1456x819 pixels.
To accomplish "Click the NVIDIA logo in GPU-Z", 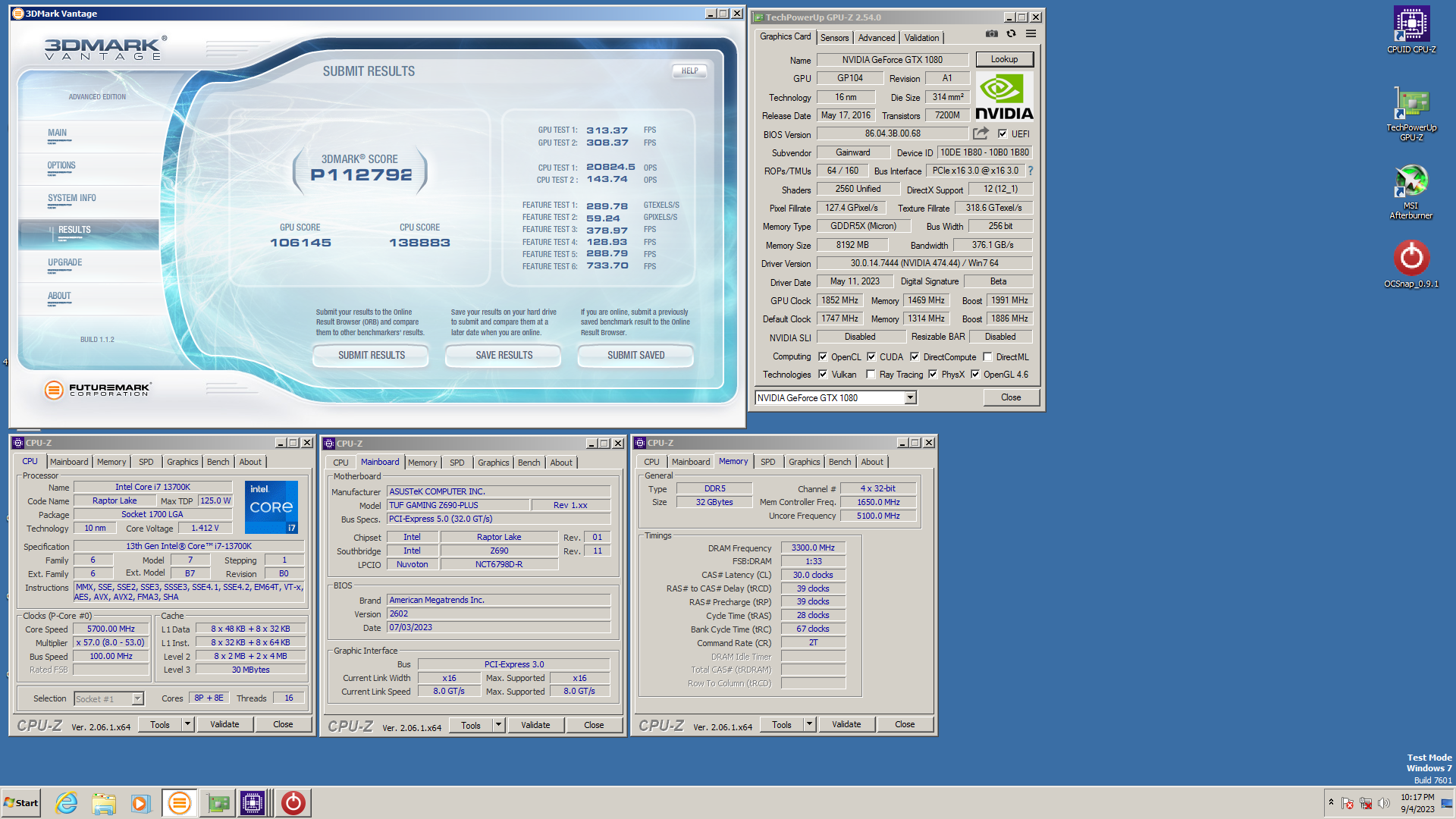I will click(x=1004, y=96).
